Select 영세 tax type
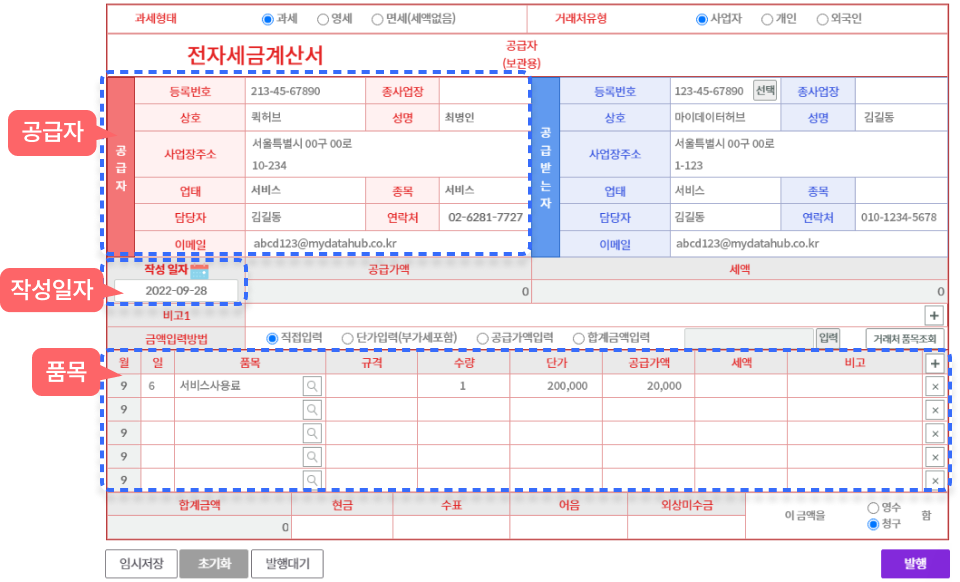The image size is (960, 582). [x=323, y=20]
